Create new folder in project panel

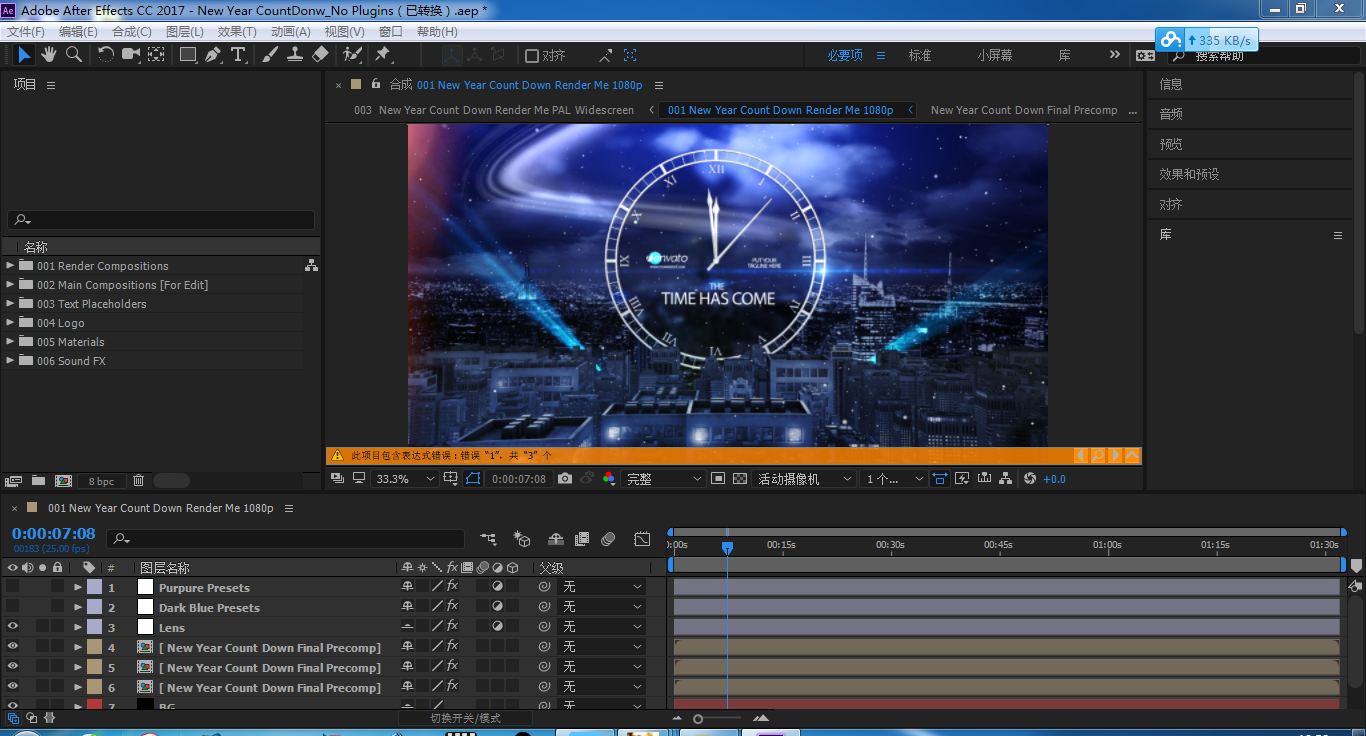[x=38, y=481]
